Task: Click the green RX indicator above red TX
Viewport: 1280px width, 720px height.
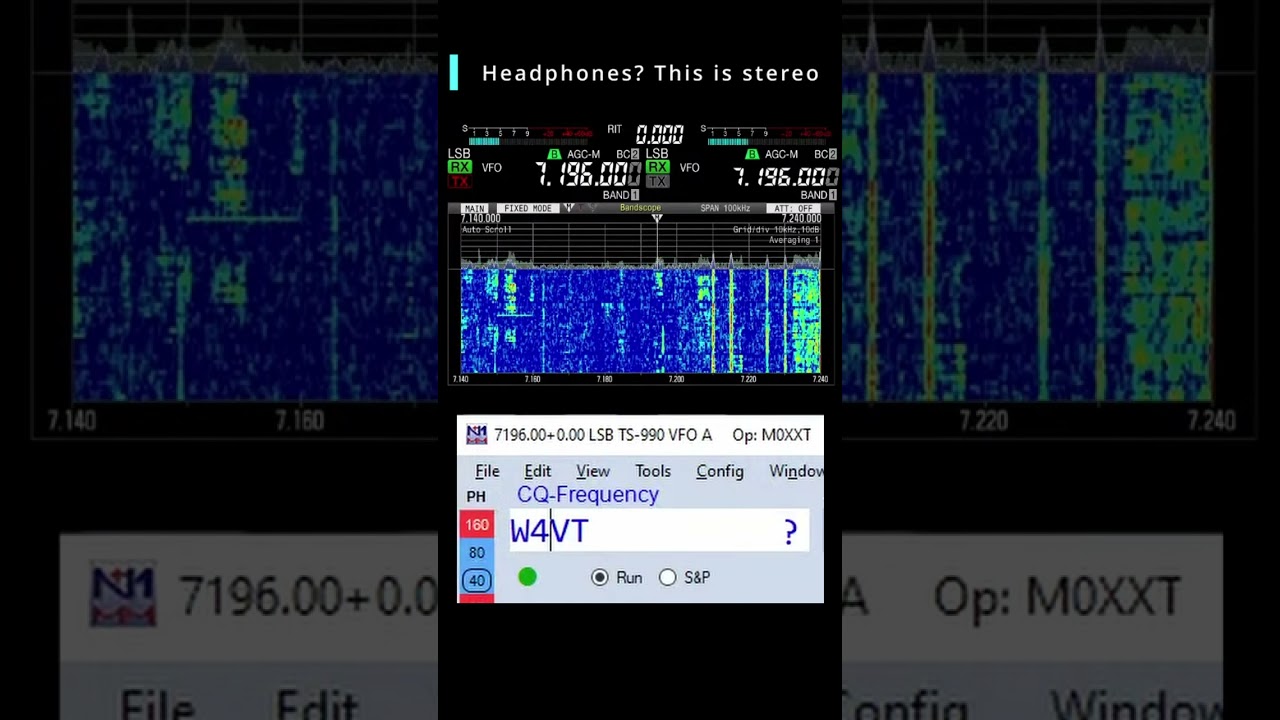Action: coord(459,168)
